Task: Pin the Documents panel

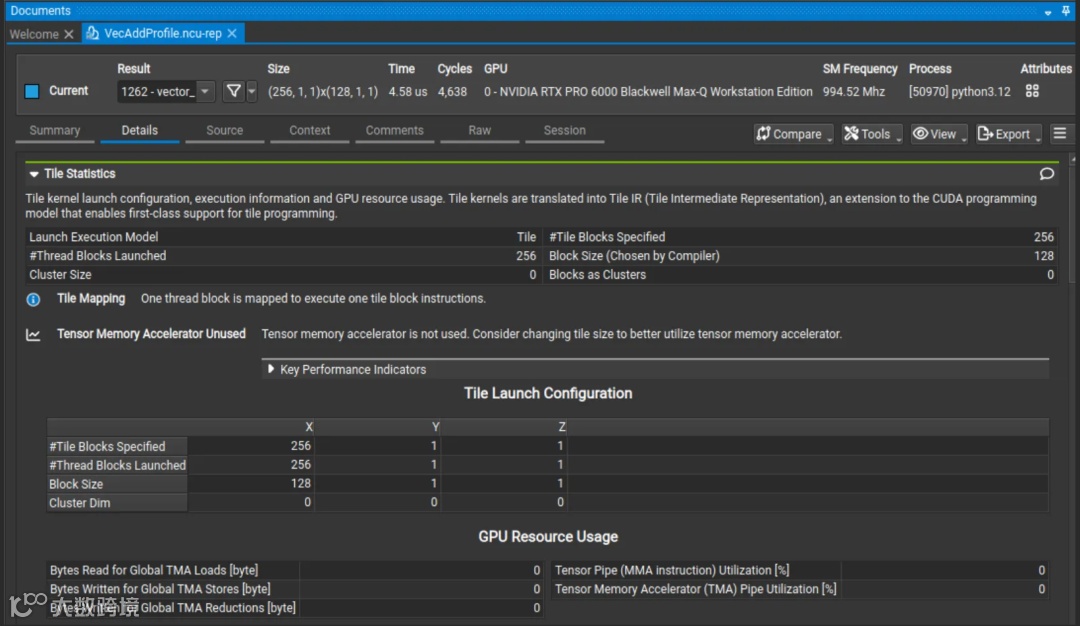Action: (1066, 10)
